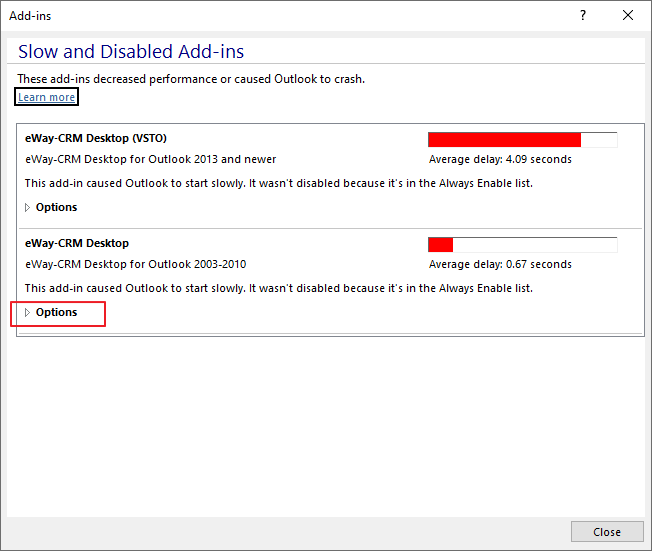Click the Close button
The width and height of the screenshot is (652, 551).
pos(607,532)
